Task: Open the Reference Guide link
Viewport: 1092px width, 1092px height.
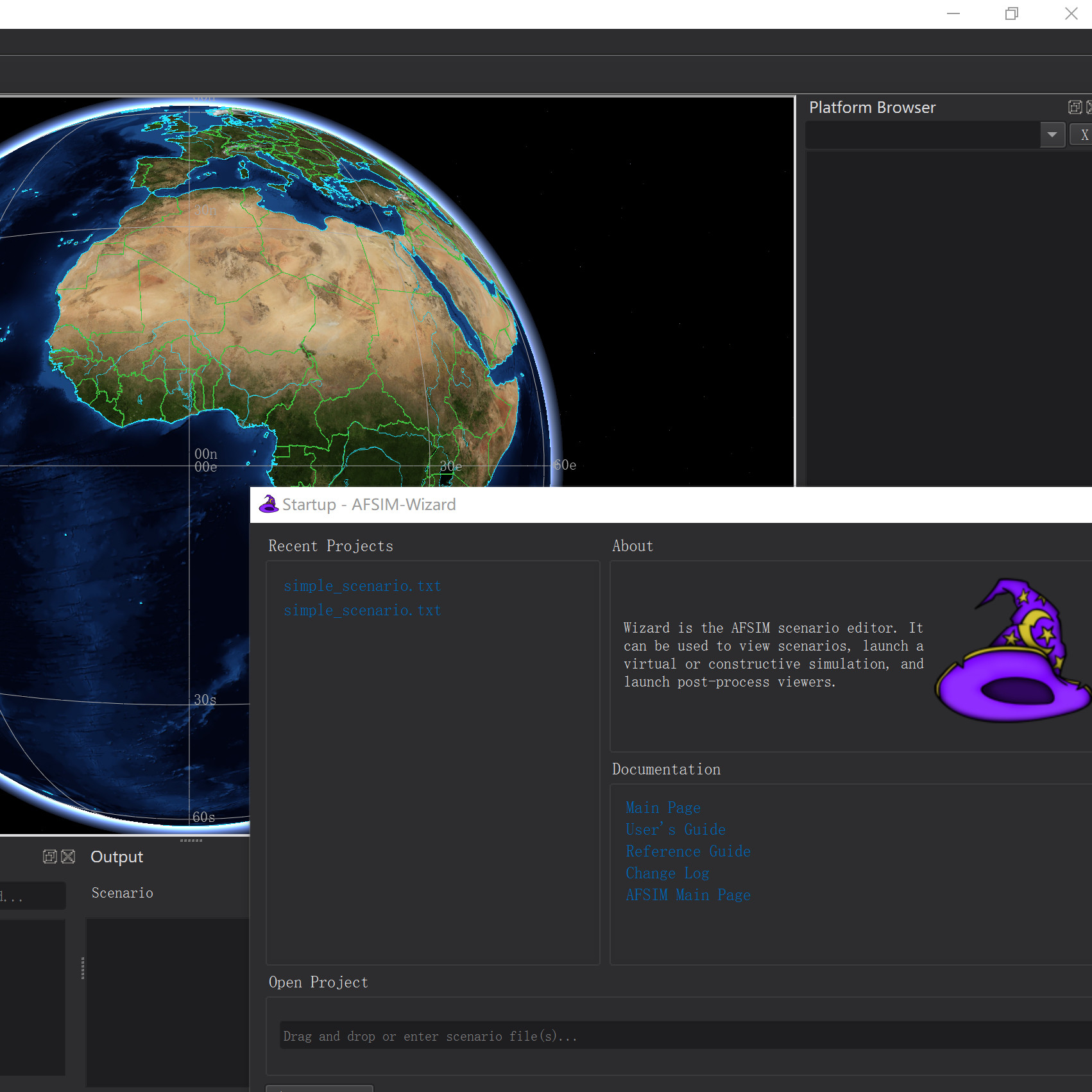Action: click(688, 851)
